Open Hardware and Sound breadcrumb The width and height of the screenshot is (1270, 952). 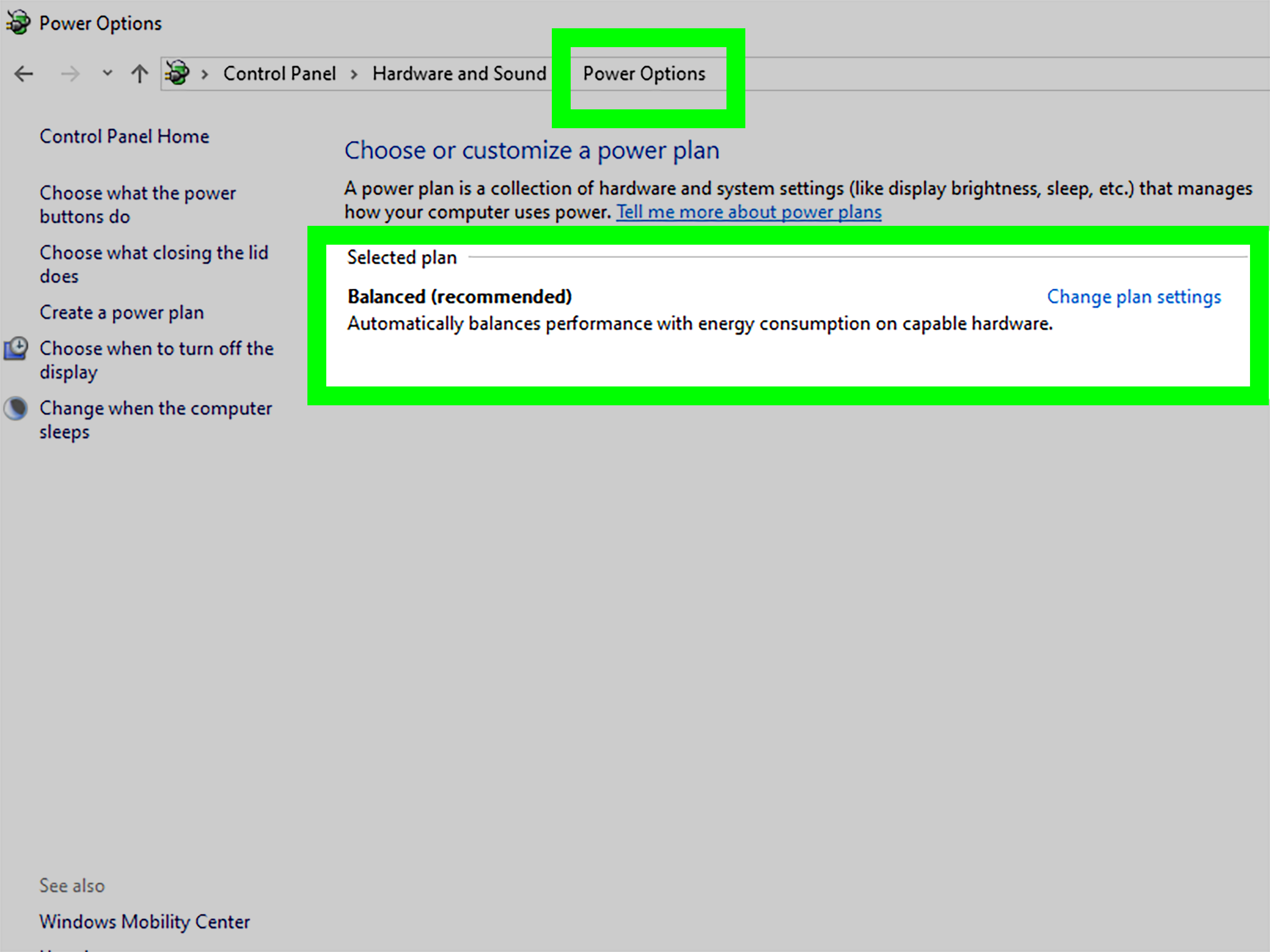pos(459,74)
